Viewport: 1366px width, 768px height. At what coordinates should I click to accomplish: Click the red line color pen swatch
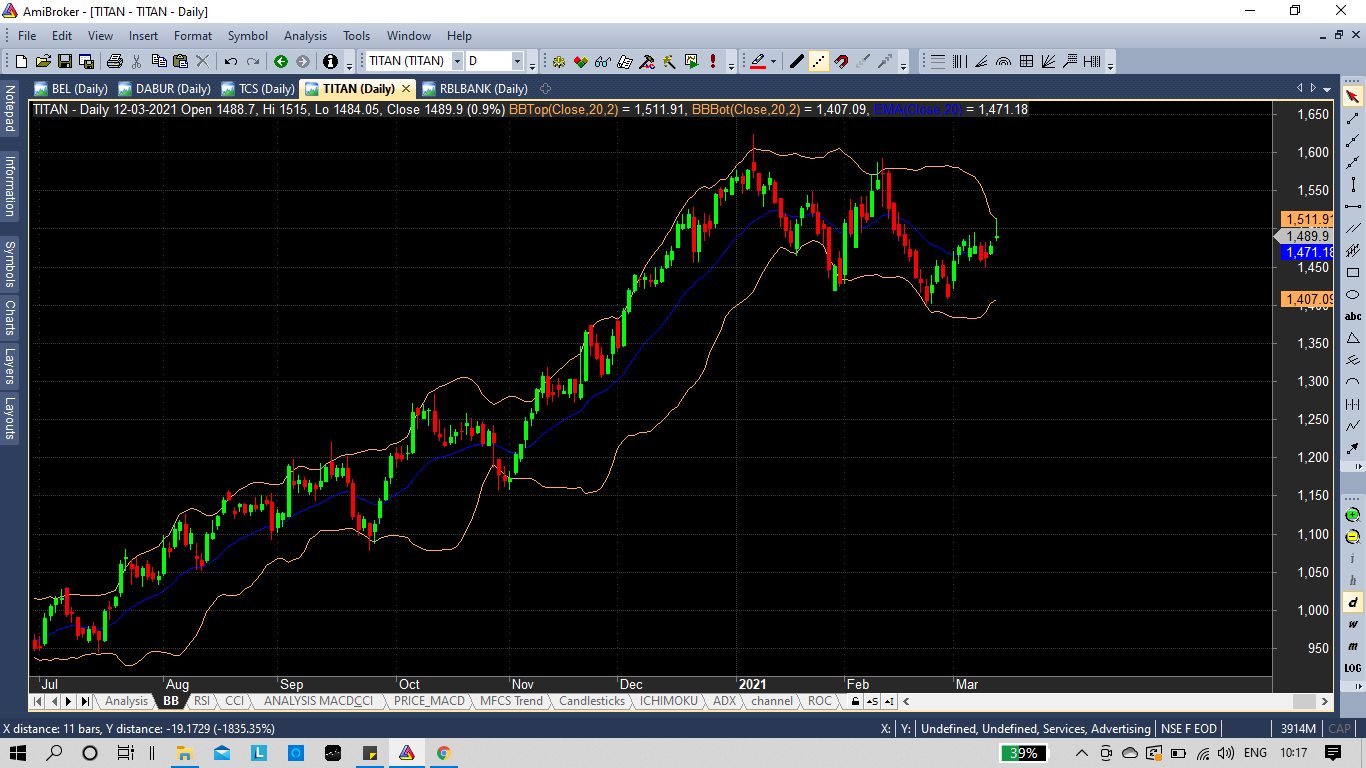tap(757, 61)
